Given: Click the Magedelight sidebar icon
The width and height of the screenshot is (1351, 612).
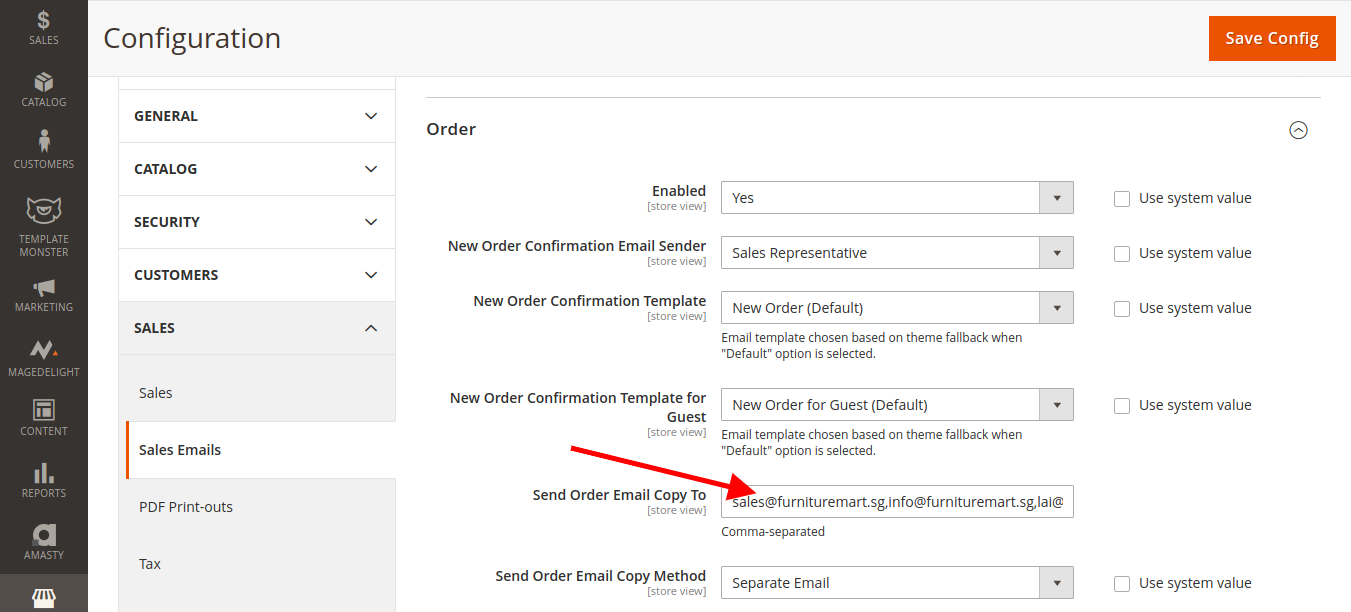Looking at the screenshot, I should [43, 357].
